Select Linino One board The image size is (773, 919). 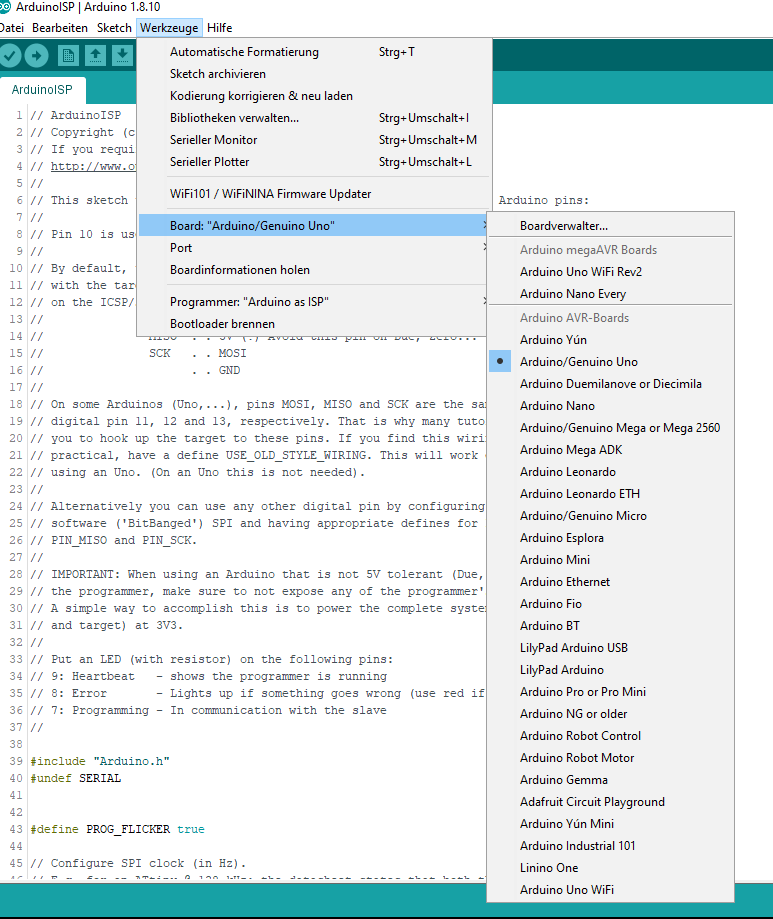pyautogui.click(x=611, y=867)
